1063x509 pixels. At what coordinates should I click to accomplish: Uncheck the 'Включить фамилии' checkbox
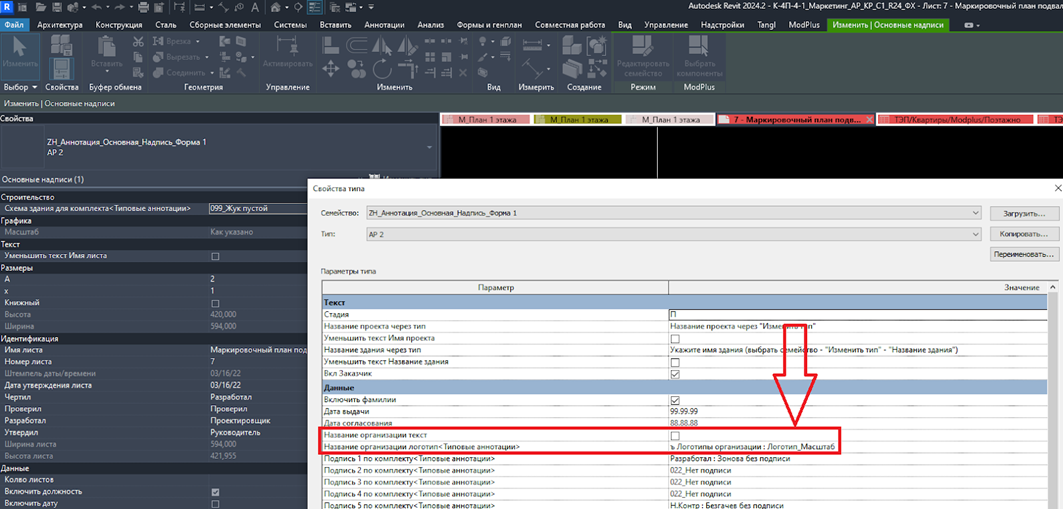coord(675,400)
